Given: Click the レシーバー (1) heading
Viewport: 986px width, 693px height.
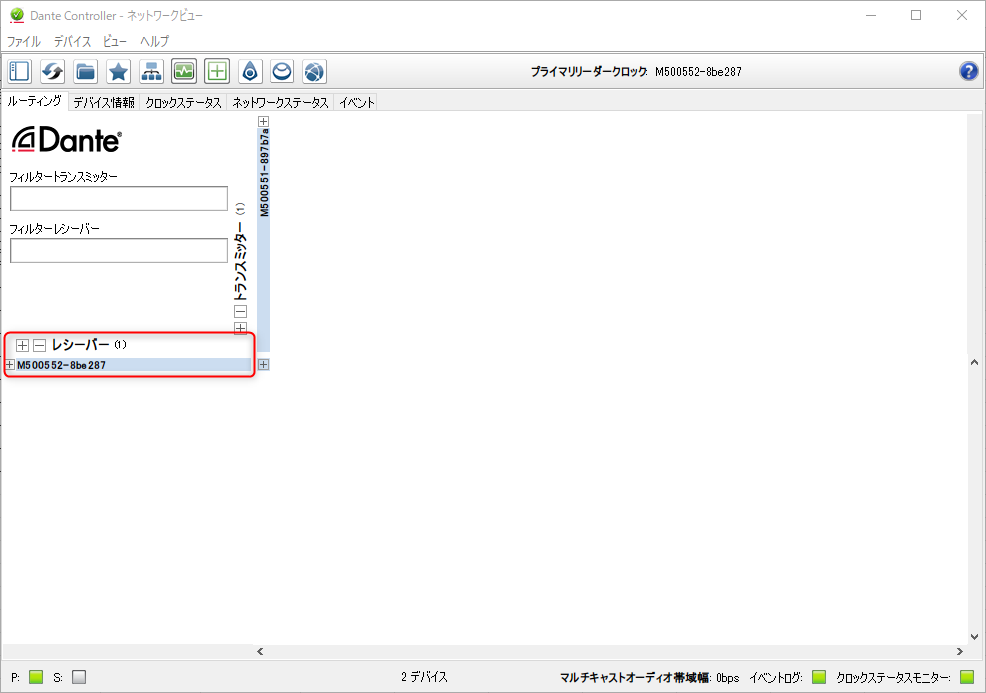Looking at the screenshot, I should pos(89,345).
